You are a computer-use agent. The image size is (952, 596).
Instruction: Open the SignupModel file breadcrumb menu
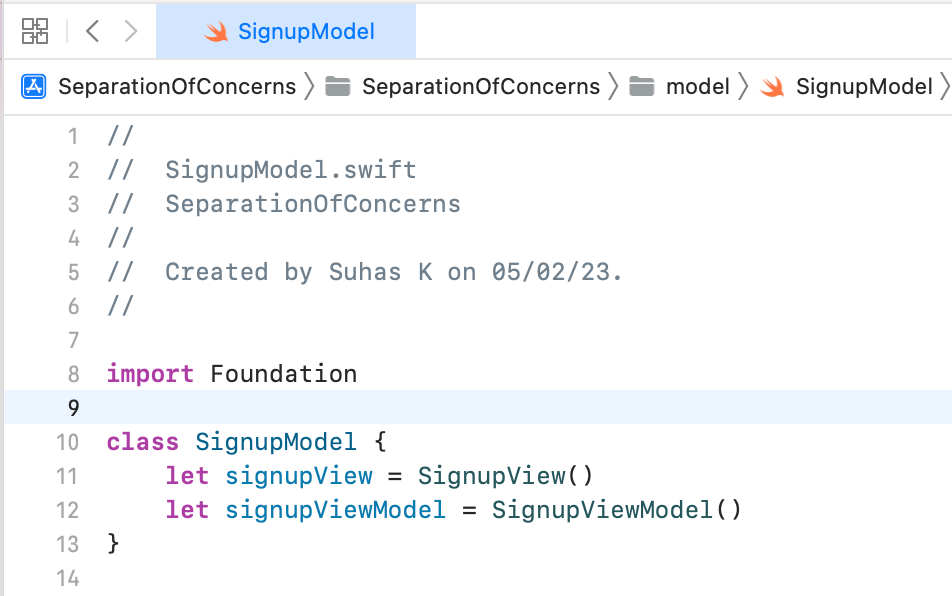click(x=864, y=87)
